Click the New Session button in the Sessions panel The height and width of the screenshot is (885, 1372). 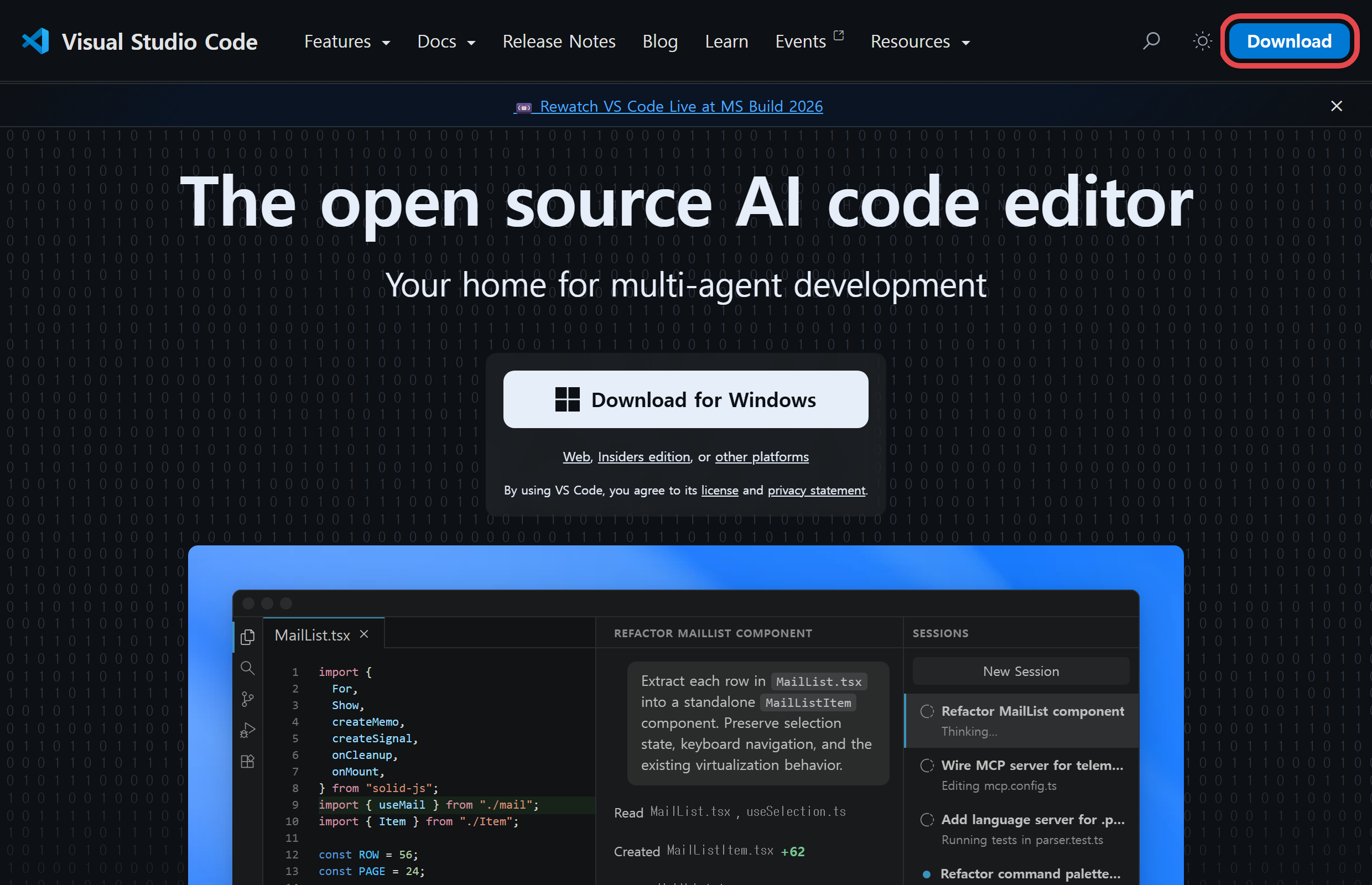1021,671
